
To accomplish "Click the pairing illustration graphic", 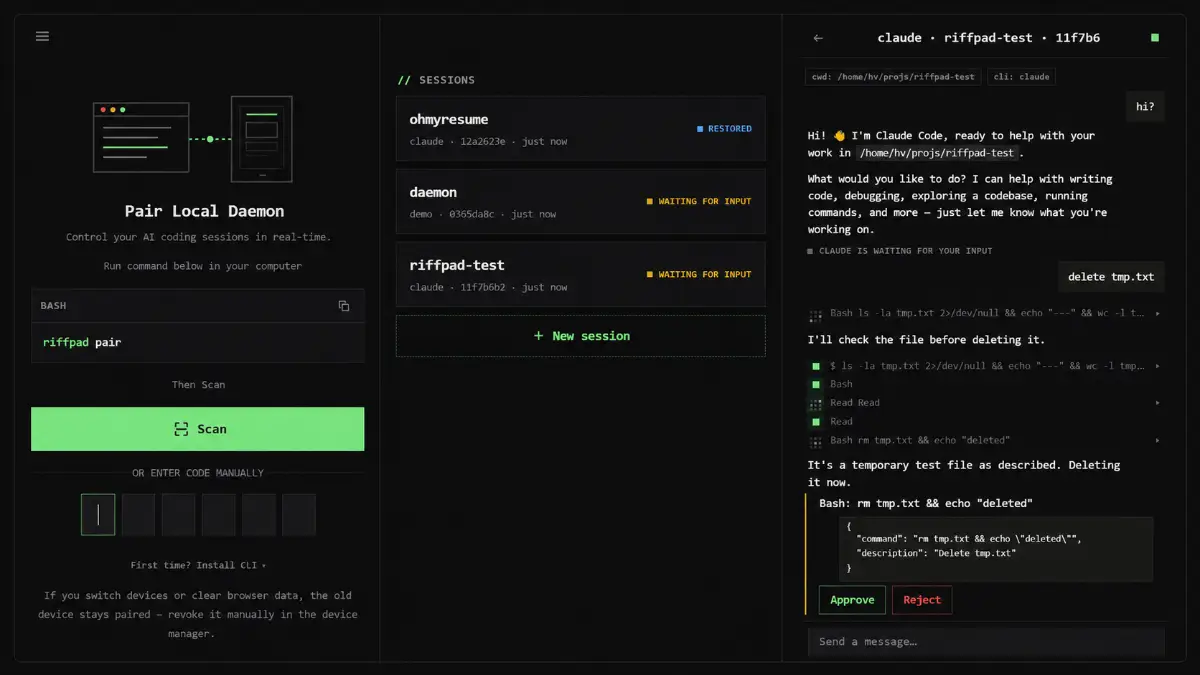I will point(193,138).
